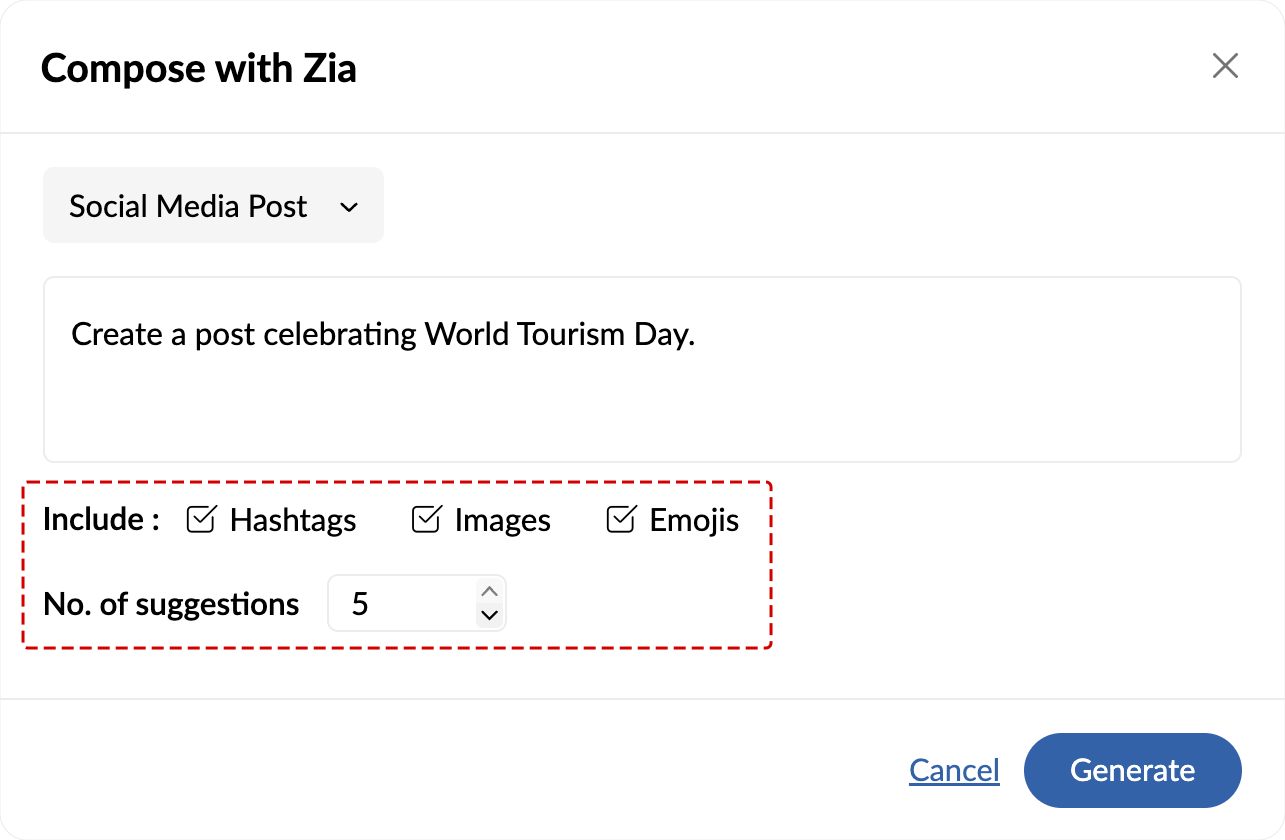The height and width of the screenshot is (840, 1285).
Task: Click the Cancel link
Action: [x=954, y=770]
